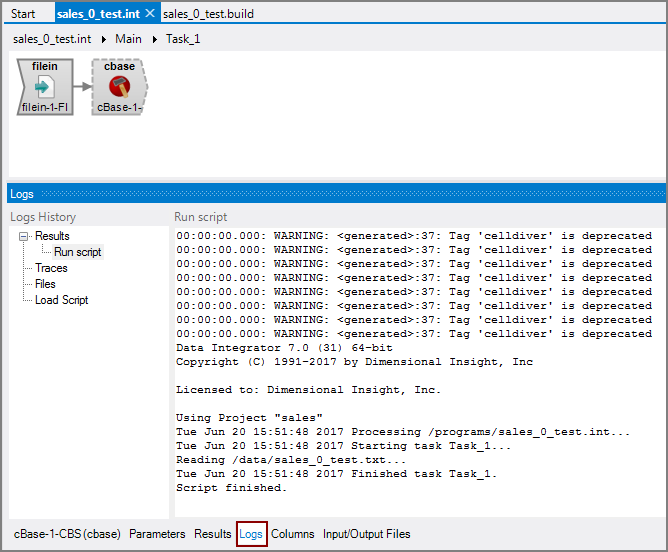Select the filein node icon
Image resolution: width=668 pixels, height=552 pixels.
[45, 87]
